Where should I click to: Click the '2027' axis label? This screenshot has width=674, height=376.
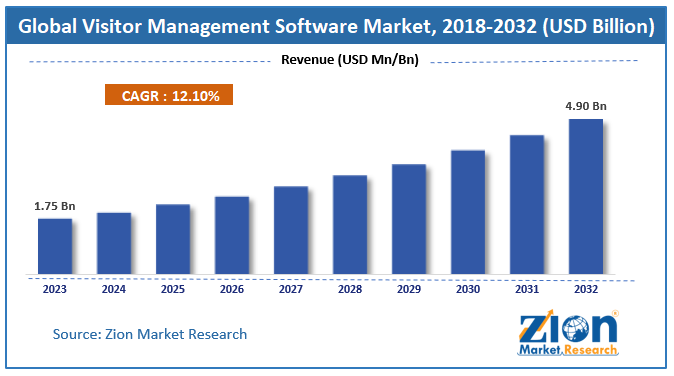[x=291, y=289]
